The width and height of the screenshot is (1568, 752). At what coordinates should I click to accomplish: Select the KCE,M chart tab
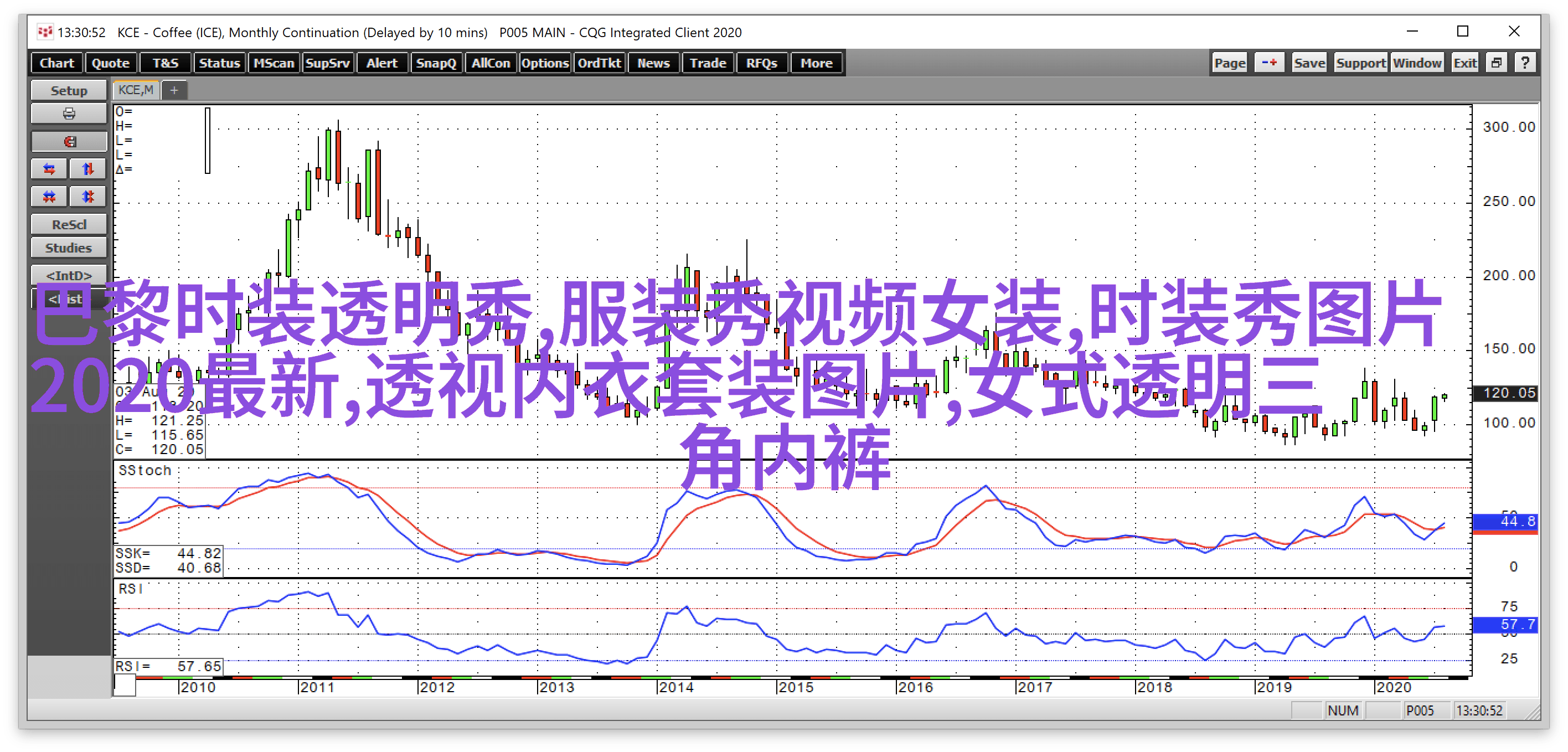[x=136, y=90]
